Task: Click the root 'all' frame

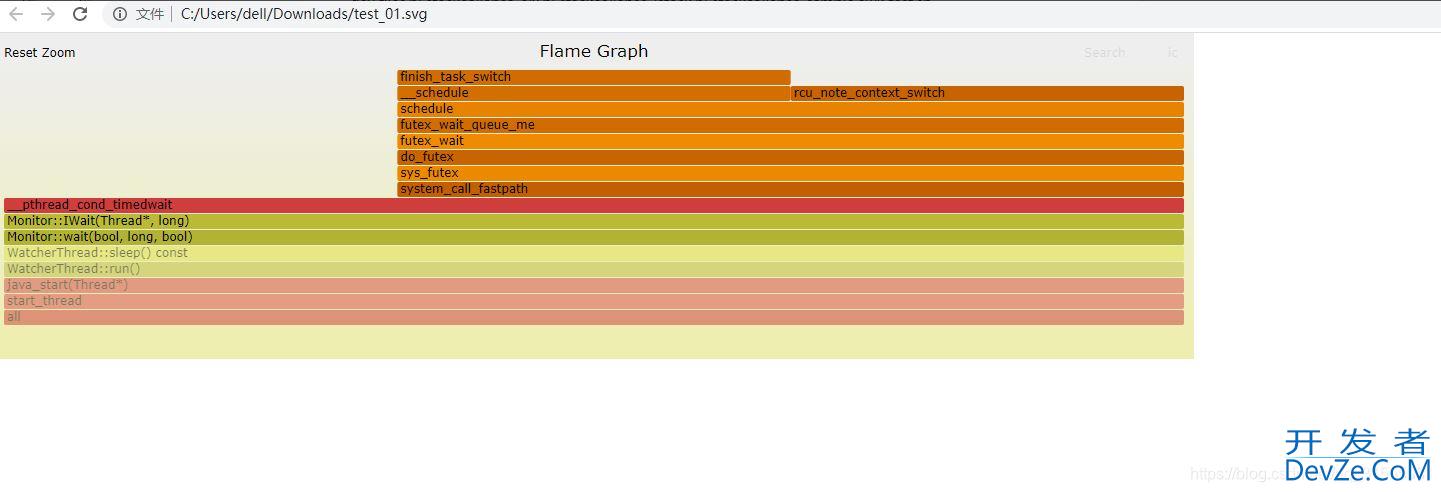Action: tap(593, 317)
